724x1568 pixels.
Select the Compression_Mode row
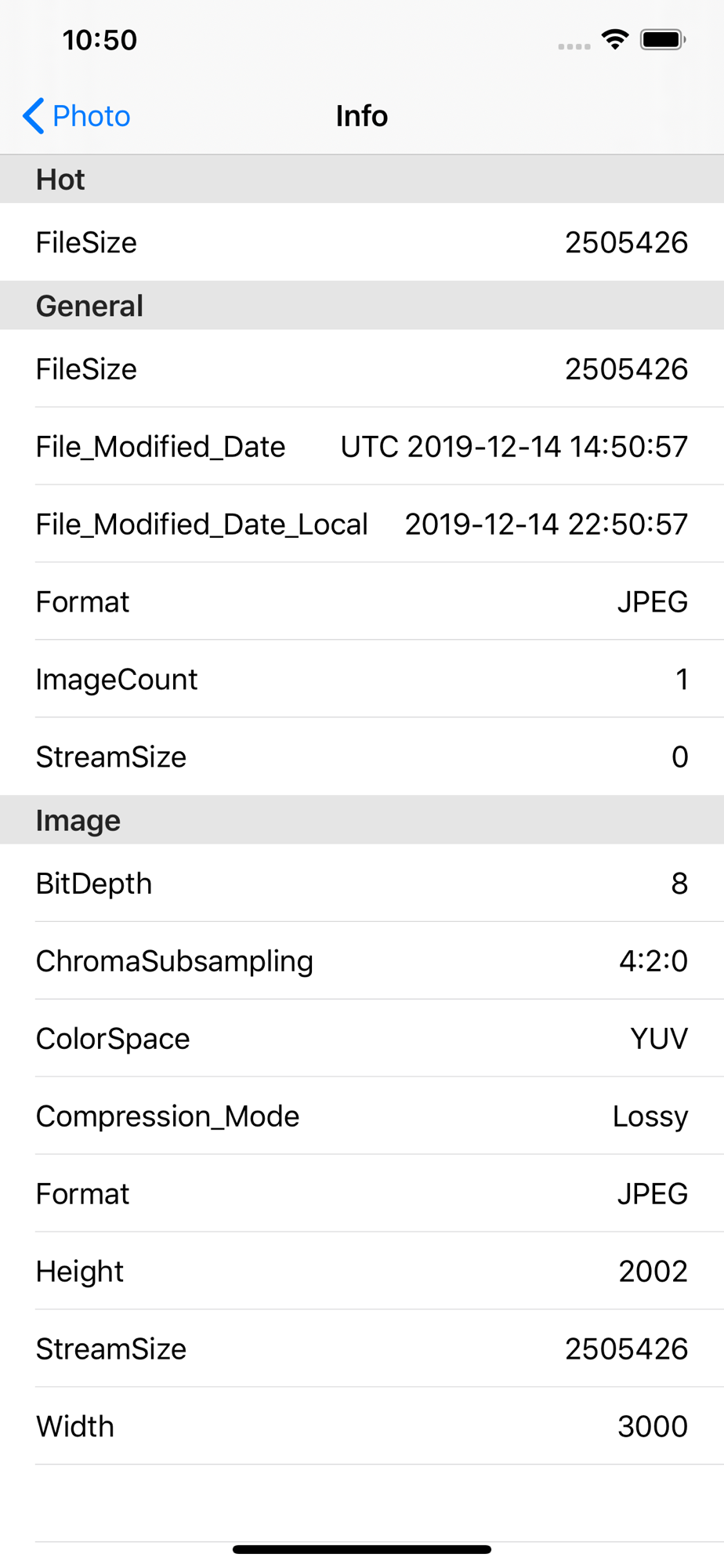pos(362,1116)
